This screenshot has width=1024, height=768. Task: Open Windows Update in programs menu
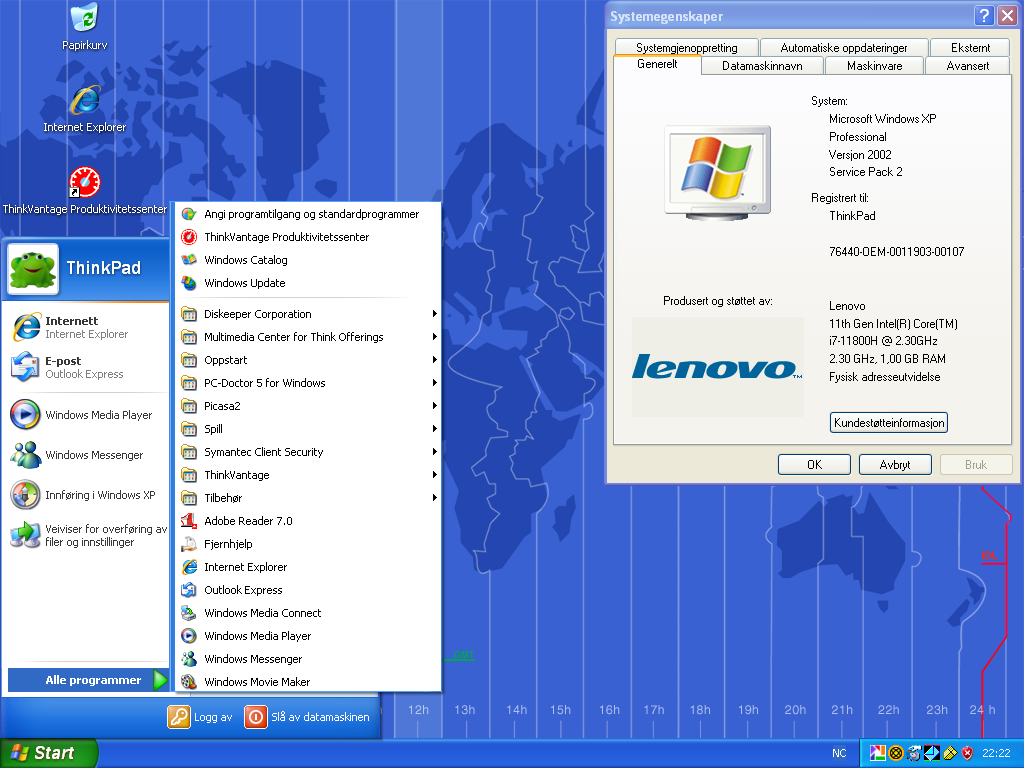[244, 283]
